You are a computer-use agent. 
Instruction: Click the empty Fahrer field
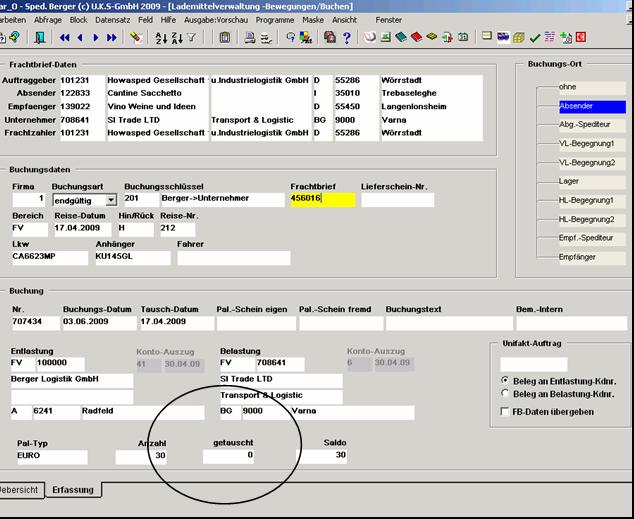[x=234, y=257]
